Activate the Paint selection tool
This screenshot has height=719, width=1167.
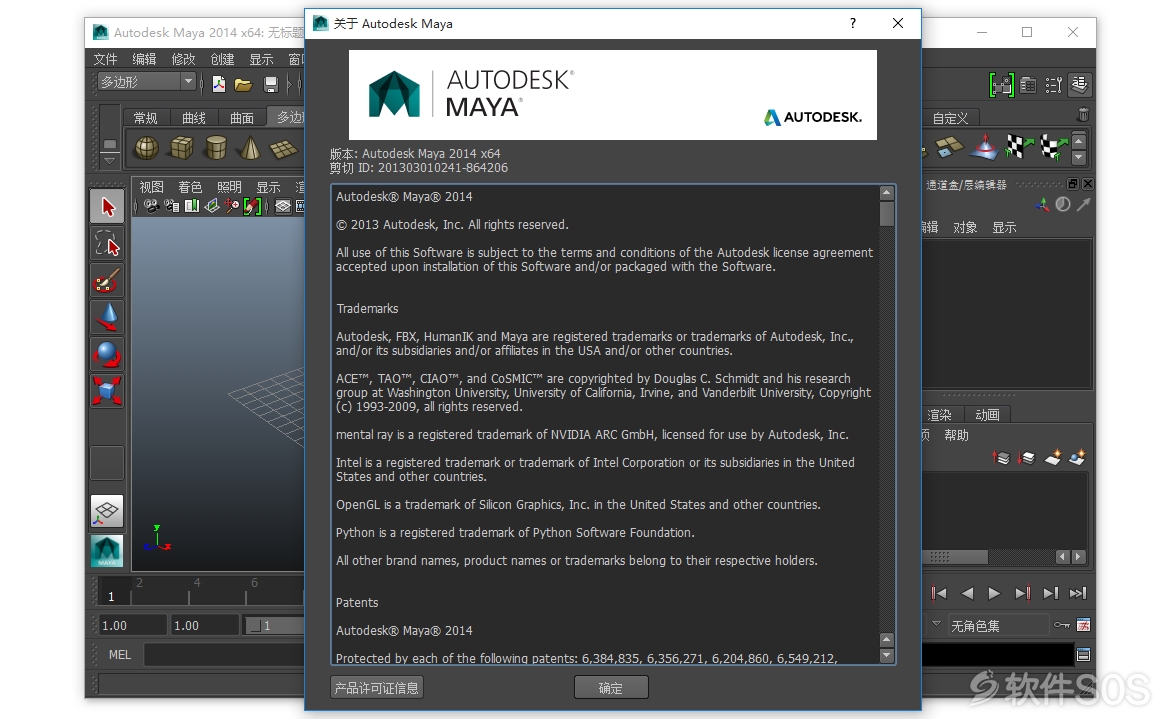[107, 281]
